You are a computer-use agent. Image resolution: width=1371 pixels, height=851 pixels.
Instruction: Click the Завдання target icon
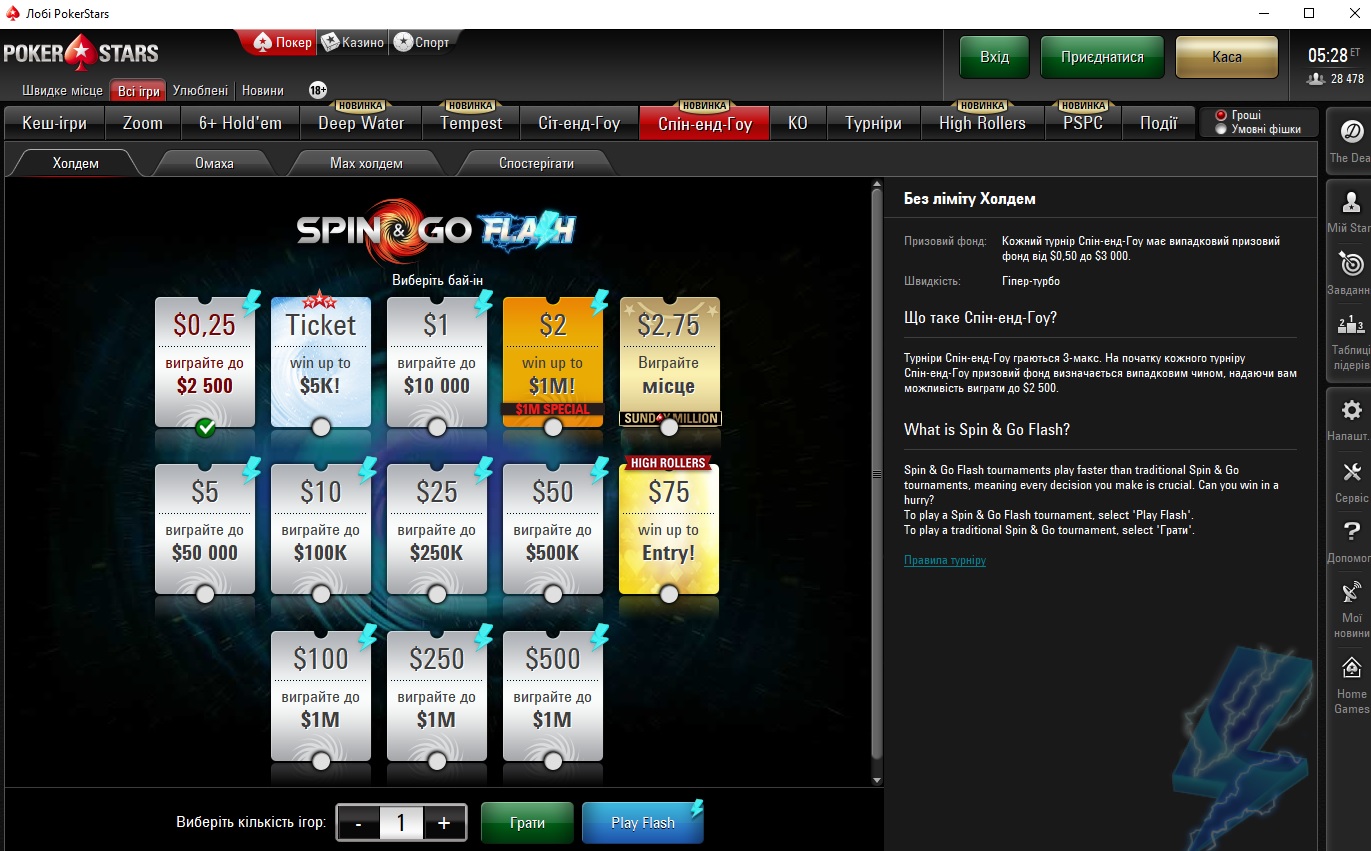coord(1351,264)
